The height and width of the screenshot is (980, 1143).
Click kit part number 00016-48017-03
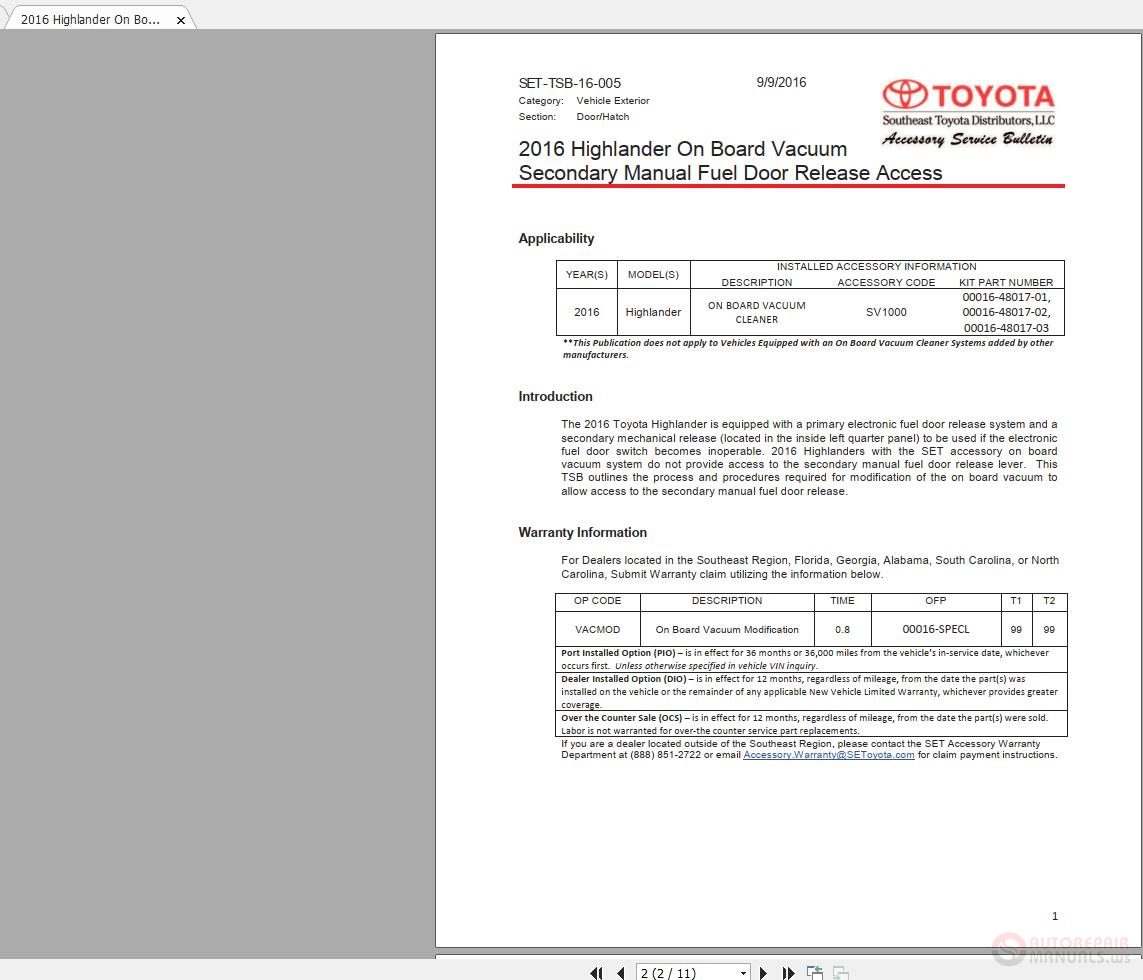click(1006, 328)
